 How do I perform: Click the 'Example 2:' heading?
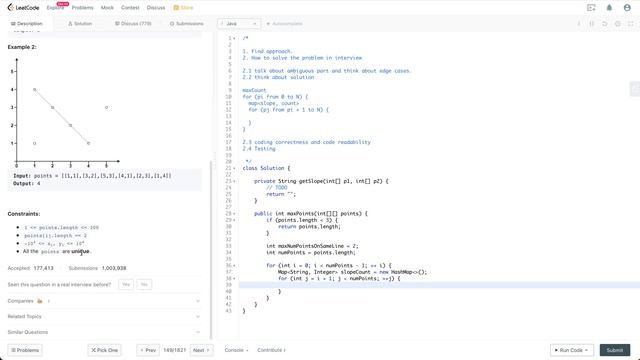coord(22,47)
